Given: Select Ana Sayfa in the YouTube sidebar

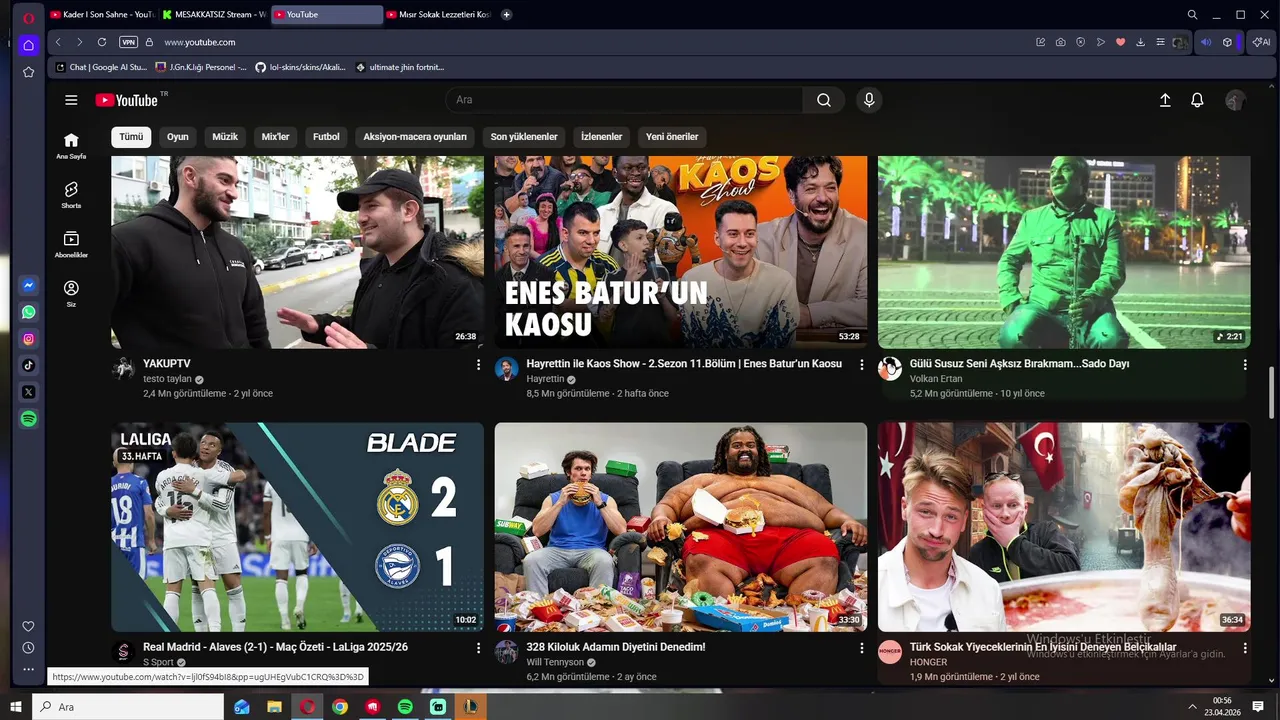Looking at the screenshot, I should [71, 145].
